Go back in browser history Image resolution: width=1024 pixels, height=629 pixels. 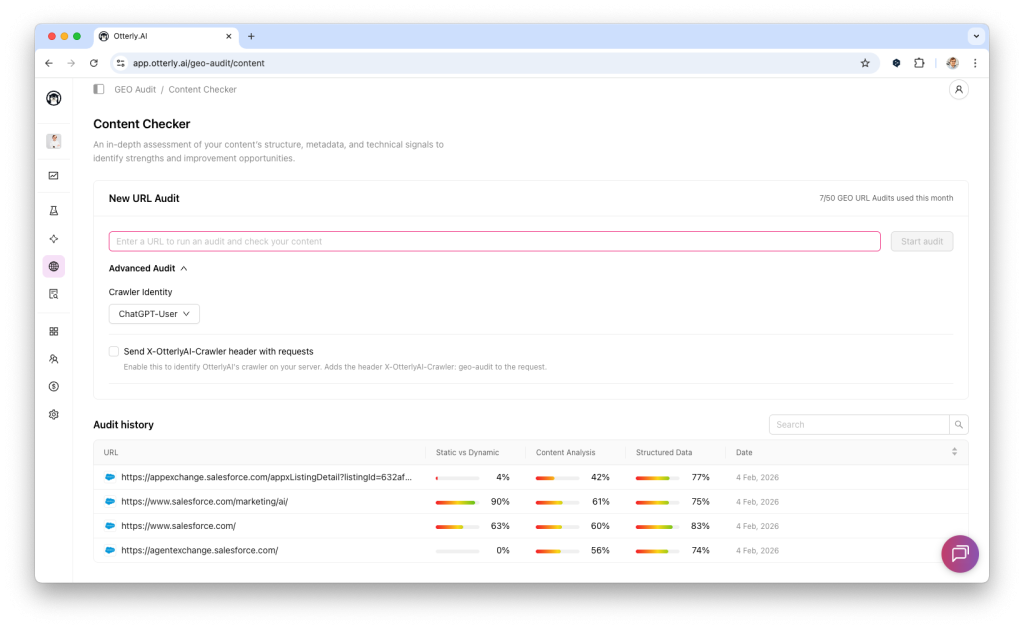pos(49,63)
